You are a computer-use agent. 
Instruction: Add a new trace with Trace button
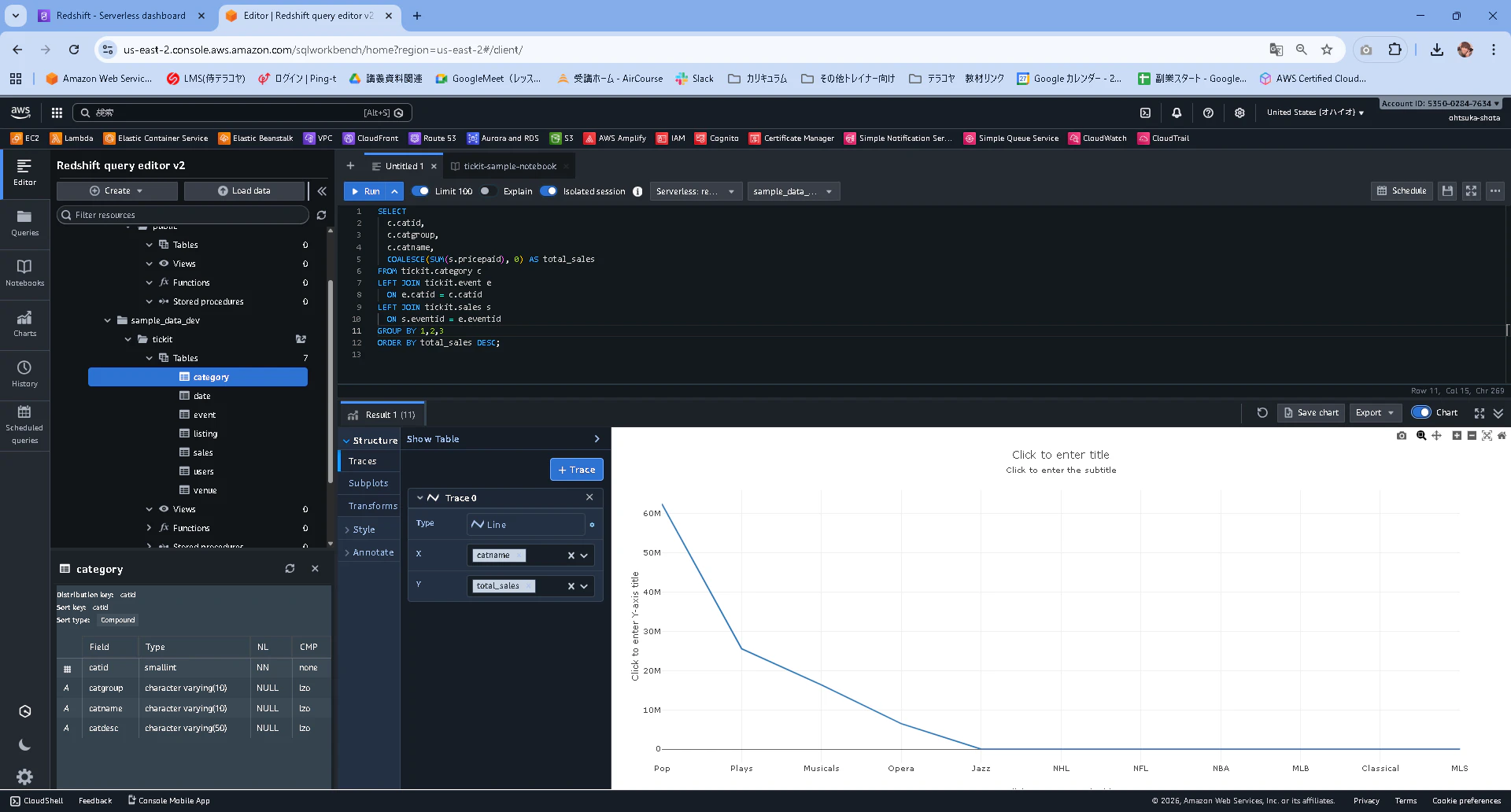point(576,470)
